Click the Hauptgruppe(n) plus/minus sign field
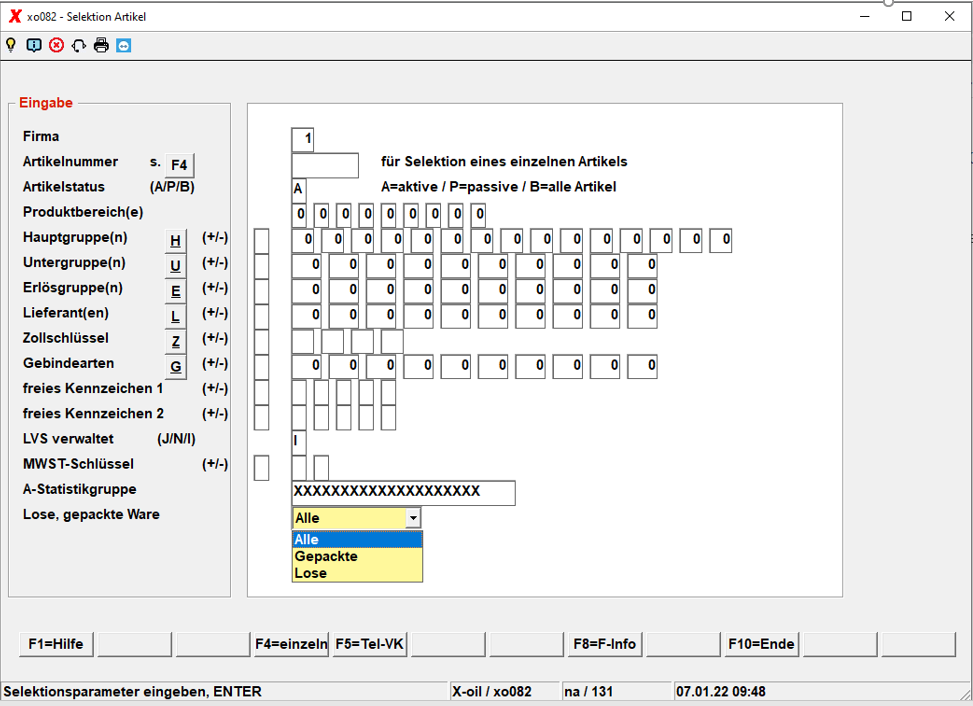 point(261,241)
